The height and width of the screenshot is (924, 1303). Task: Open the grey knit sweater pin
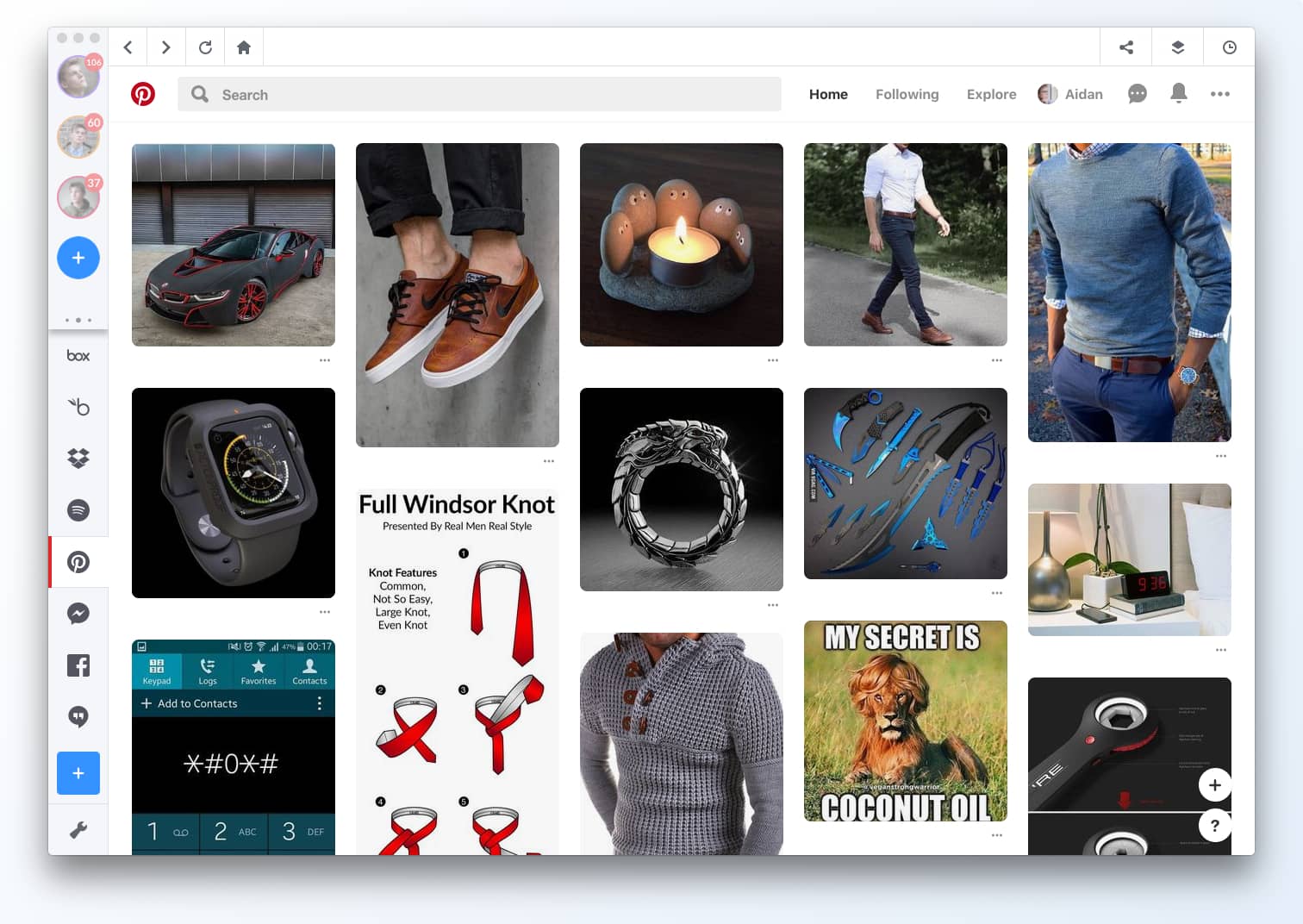pyautogui.click(x=682, y=744)
